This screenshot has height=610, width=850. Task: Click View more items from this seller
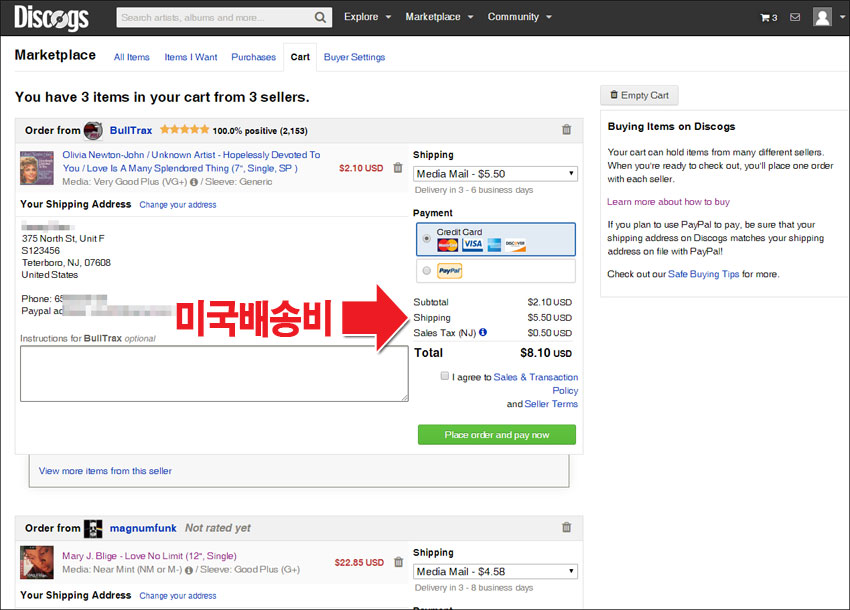[105, 471]
